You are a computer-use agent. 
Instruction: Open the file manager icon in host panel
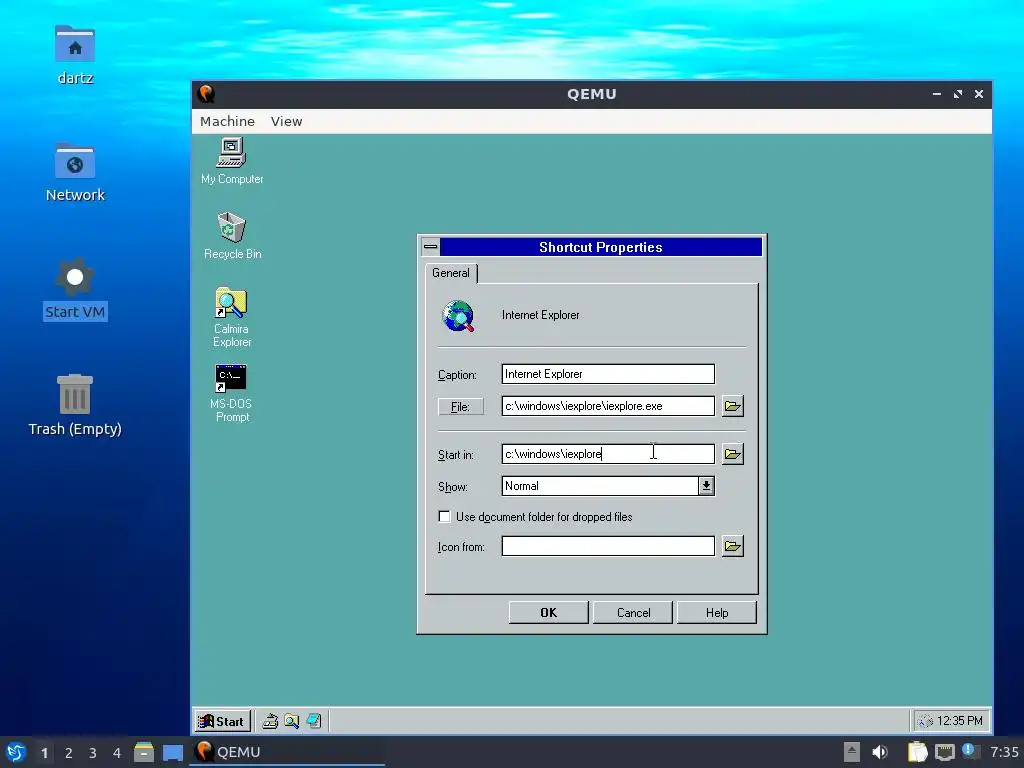(x=144, y=752)
